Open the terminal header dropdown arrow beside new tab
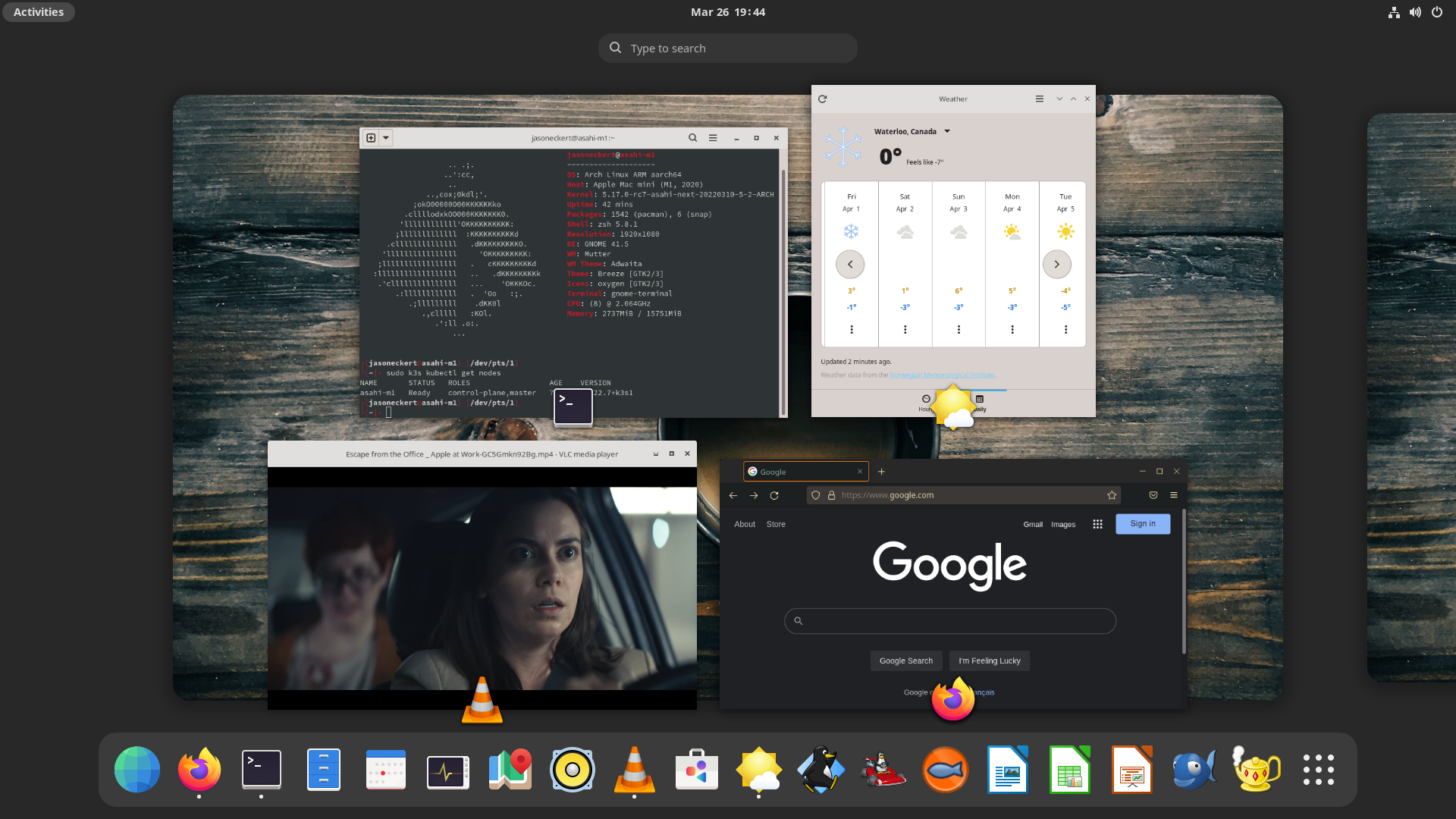This screenshot has width=1456, height=819. click(386, 138)
